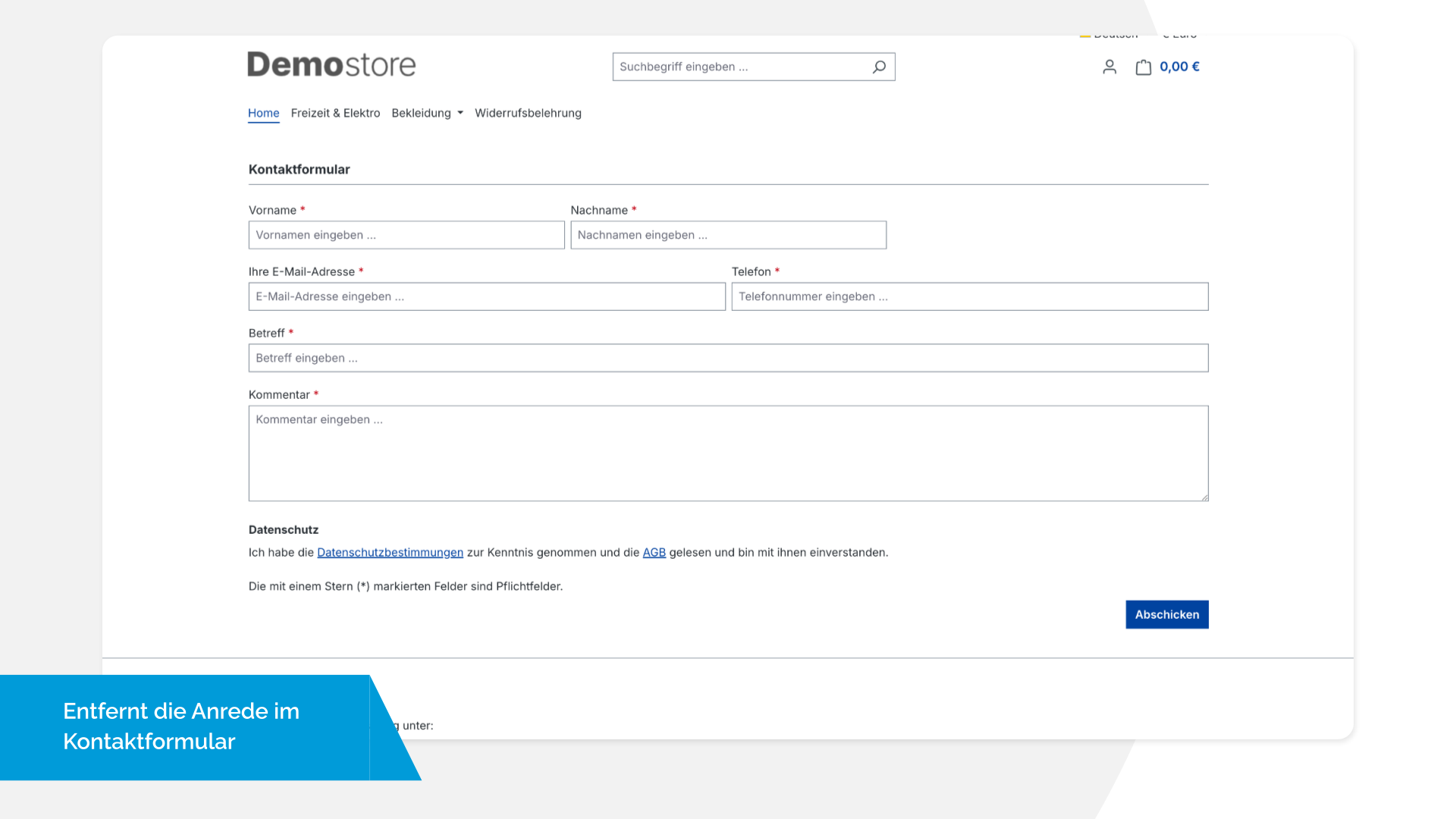Click the Betreff input field
1456x819 pixels.
728,358
